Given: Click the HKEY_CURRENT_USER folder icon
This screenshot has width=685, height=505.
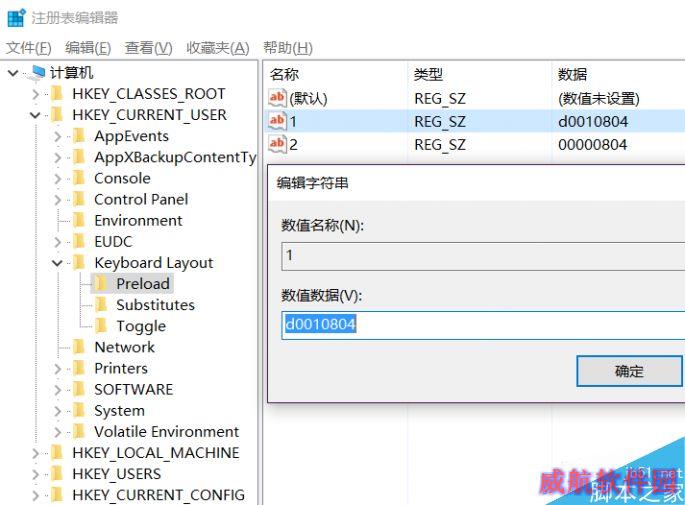Looking at the screenshot, I should click(57, 115).
